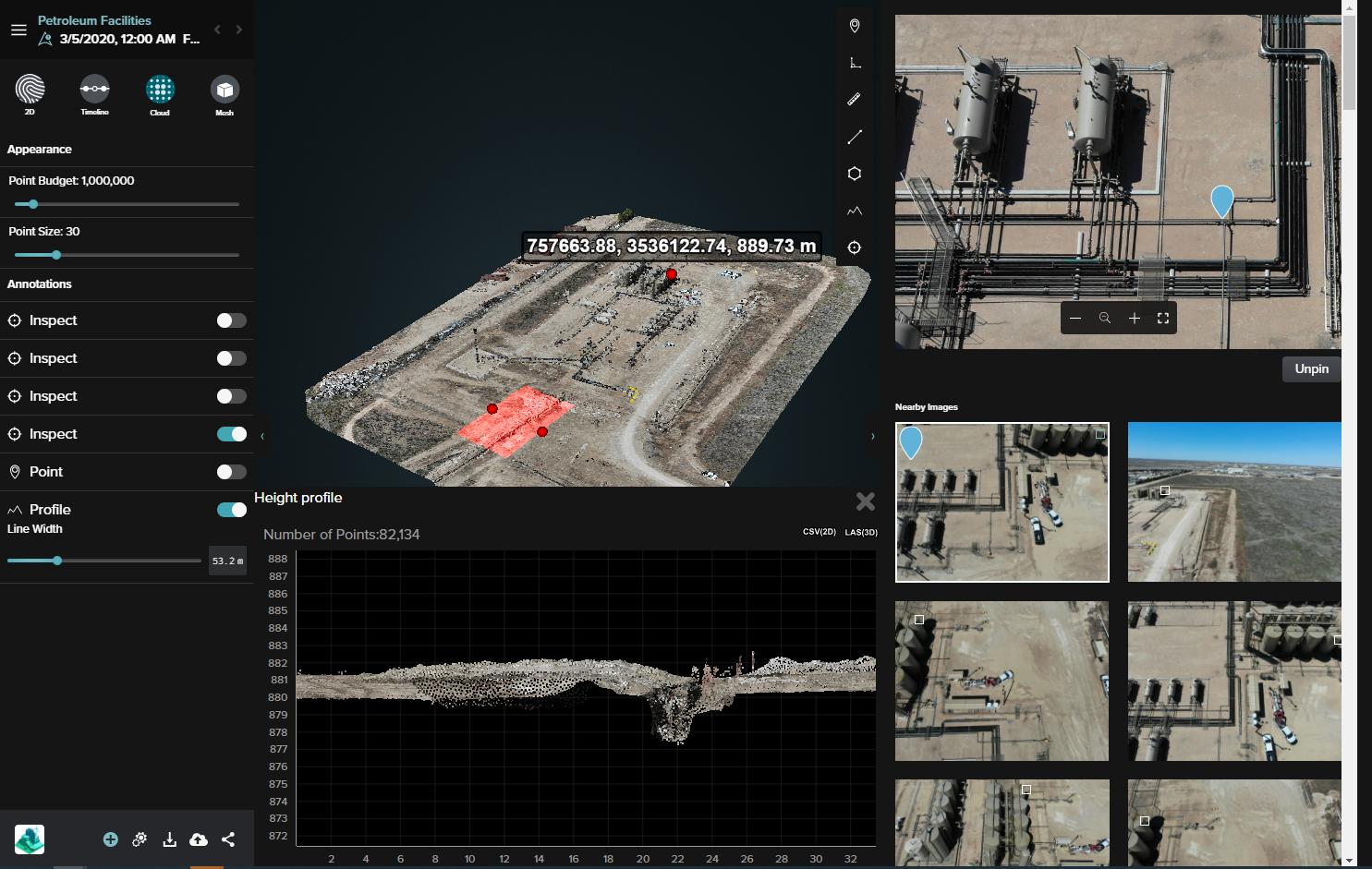Screen dimensions: 1372x869
Task: Go to next dataset with right chevron
Action: point(239,30)
